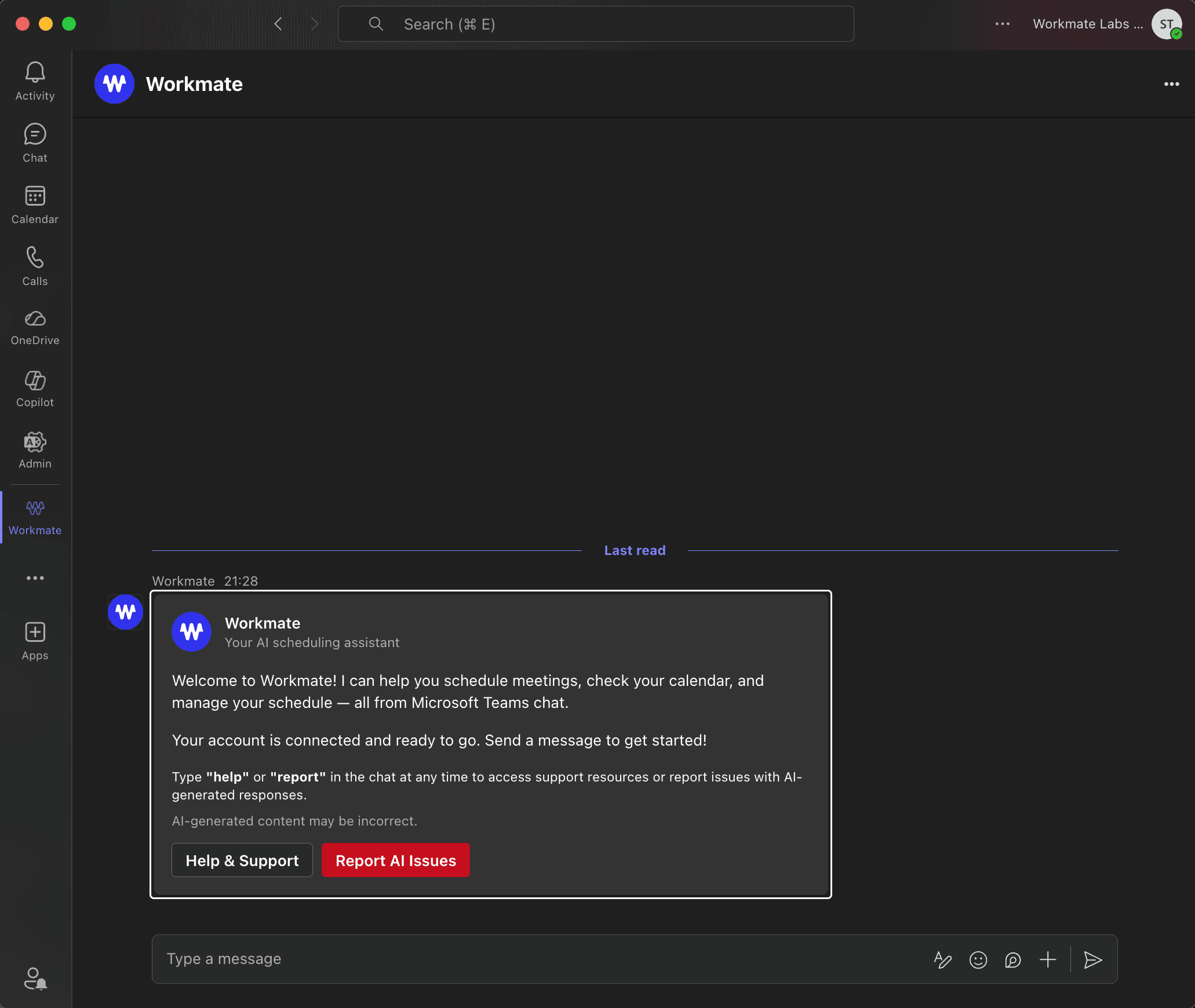This screenshot has width=1195, height=1008.
Task: Send the message with arrow icon
Action: [x=1093, y=960]
